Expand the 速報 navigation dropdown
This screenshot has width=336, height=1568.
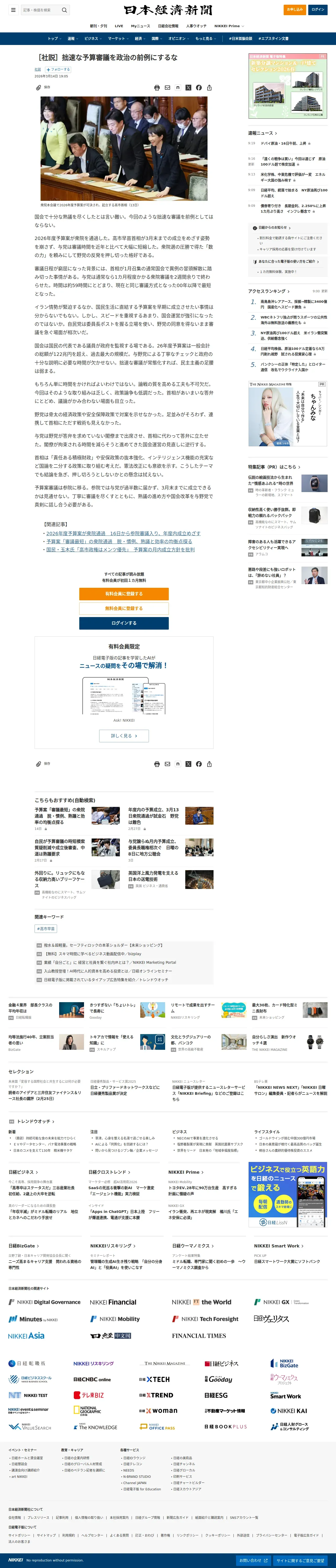pyautogui.click(x=72, y=38)
